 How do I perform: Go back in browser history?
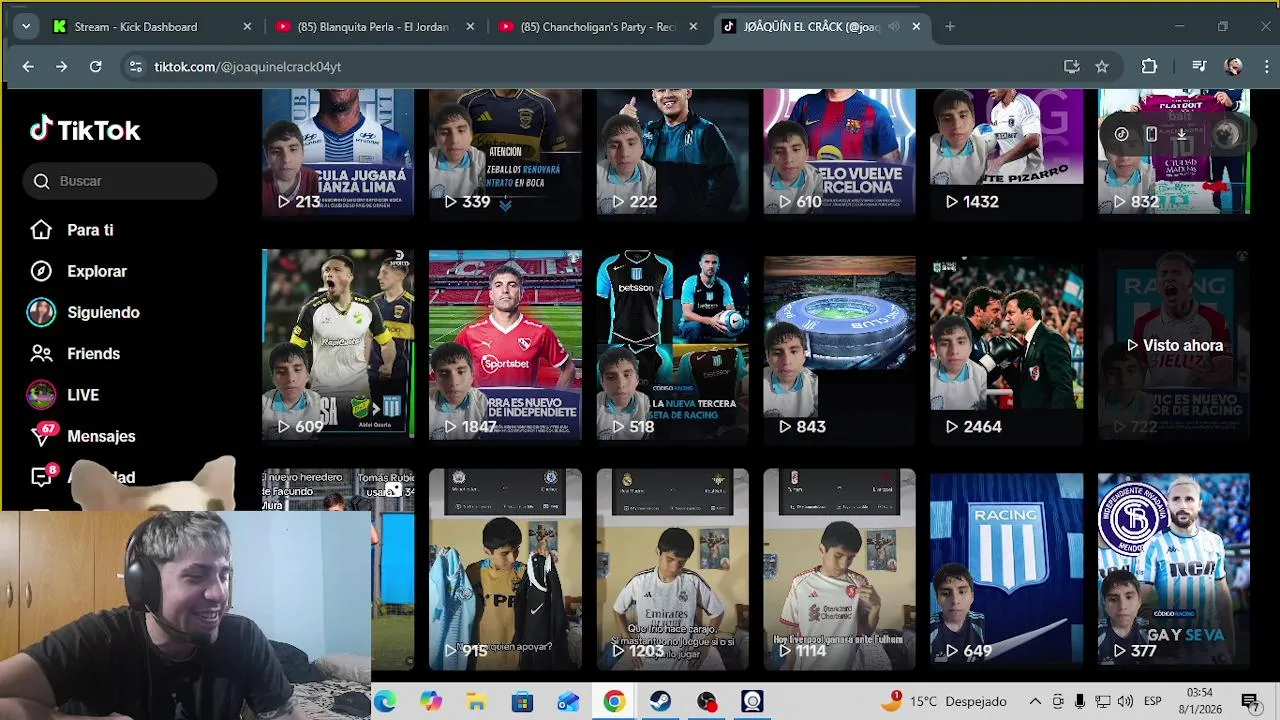pyautogui.click(x=28, y=67)
